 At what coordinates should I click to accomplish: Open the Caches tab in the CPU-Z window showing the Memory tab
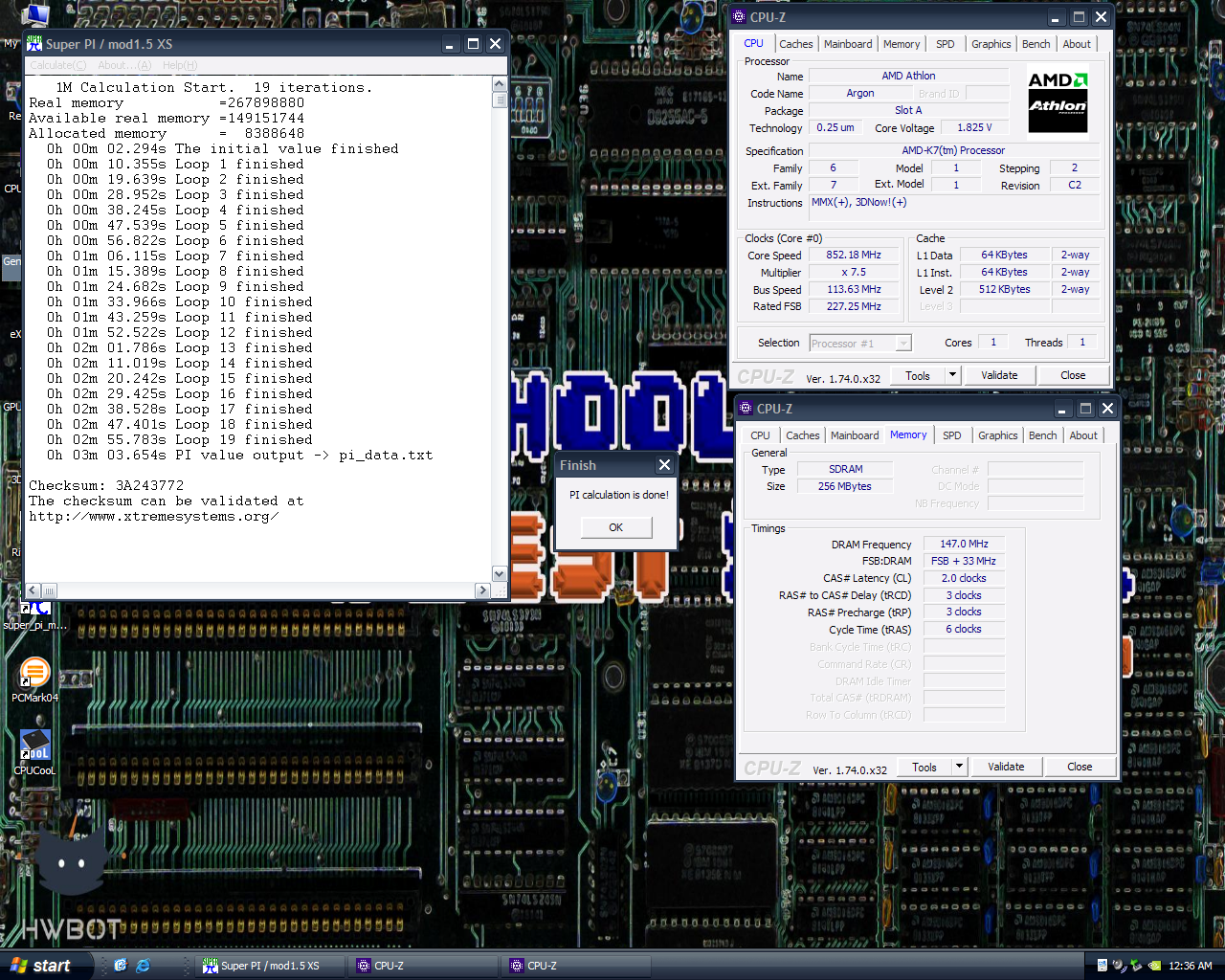(802, 435)
